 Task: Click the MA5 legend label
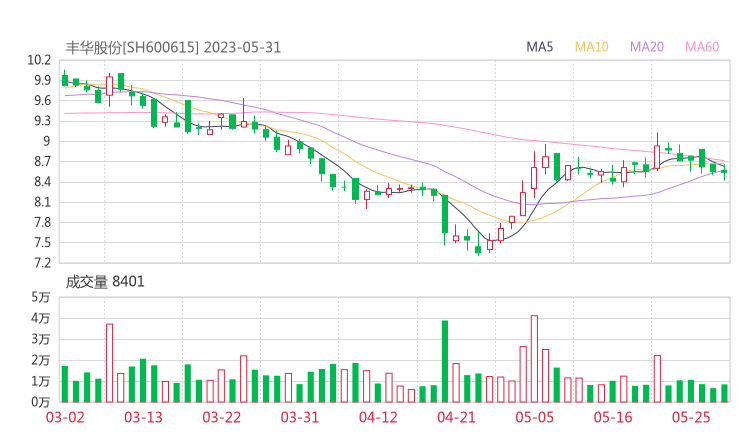click(x=539, y=47)
